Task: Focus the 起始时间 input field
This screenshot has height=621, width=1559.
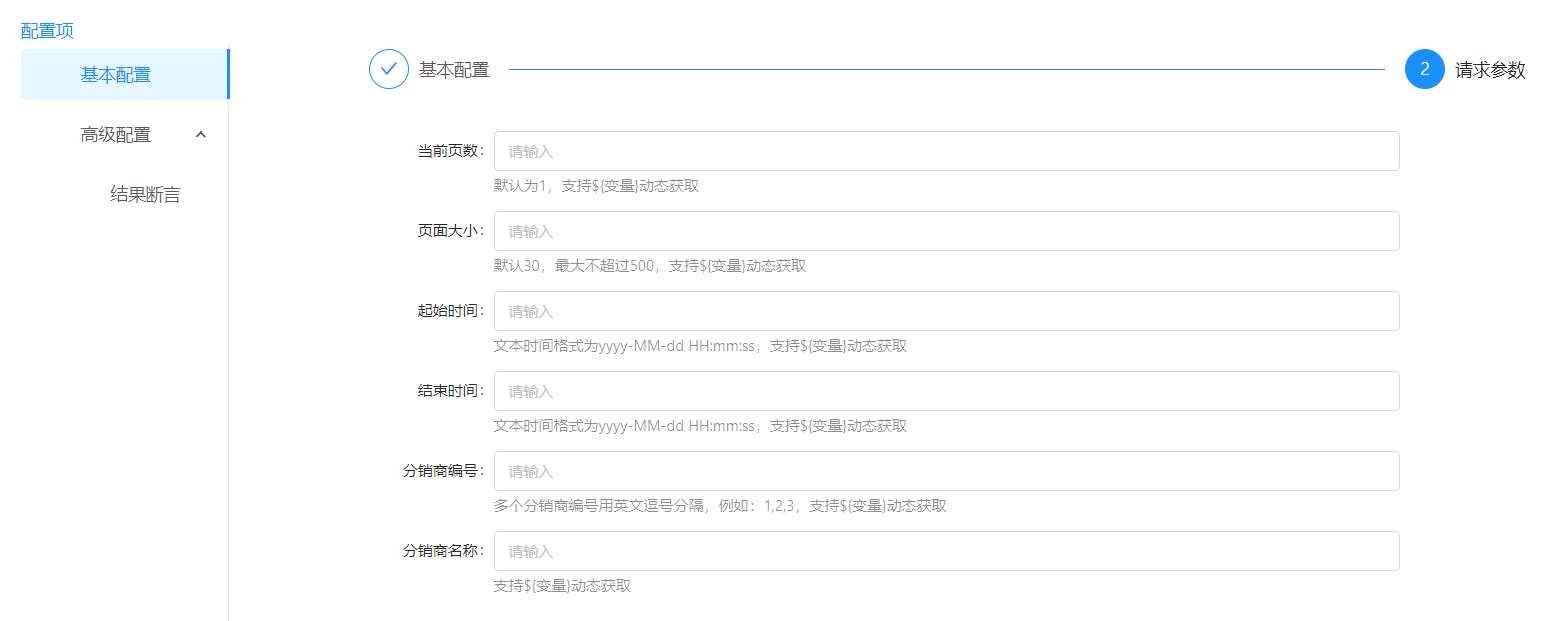Action: [x=946, y=311]
